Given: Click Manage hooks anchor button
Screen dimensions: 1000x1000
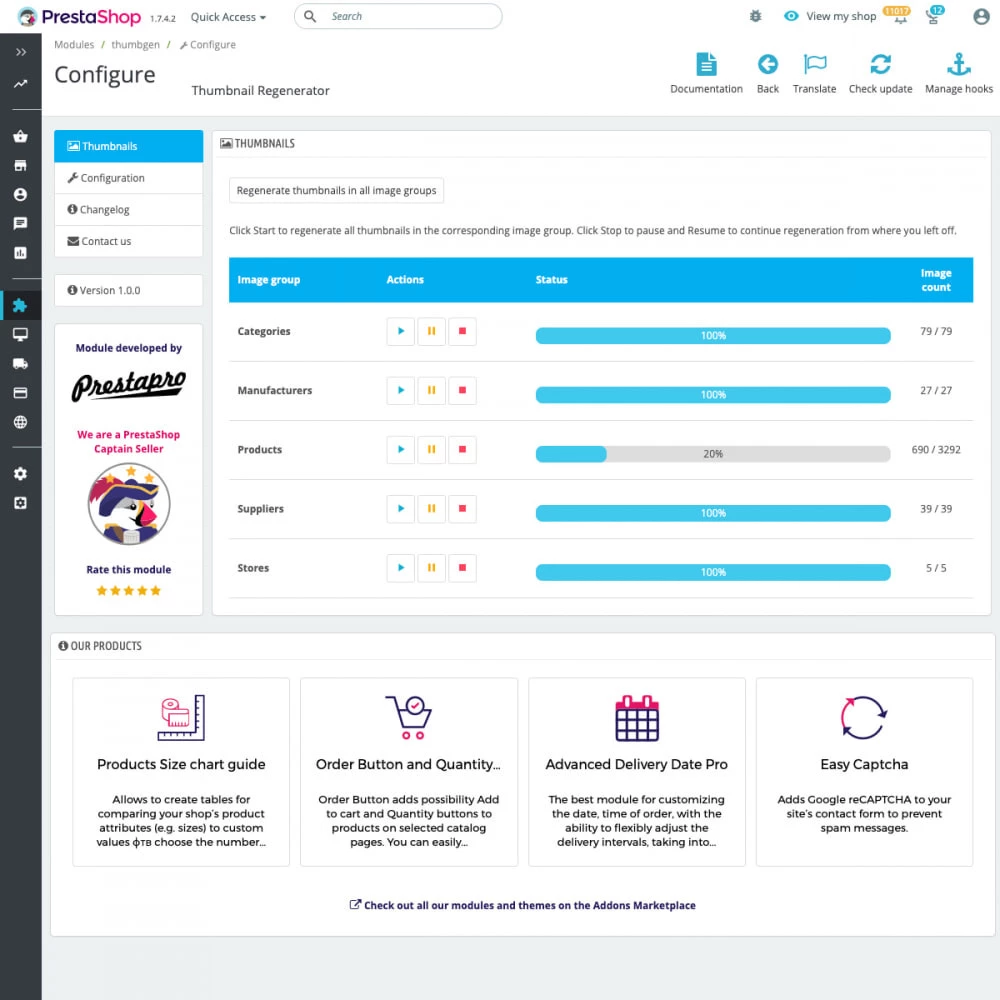Looking at the screenshot, I should point(959,74).
